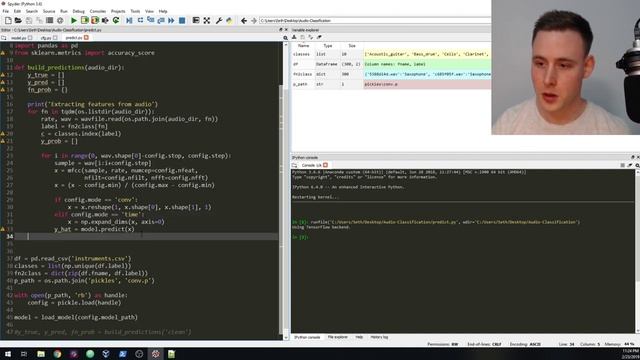Sort variables by Size column header
640x360 pixels.
coord(351,46)
